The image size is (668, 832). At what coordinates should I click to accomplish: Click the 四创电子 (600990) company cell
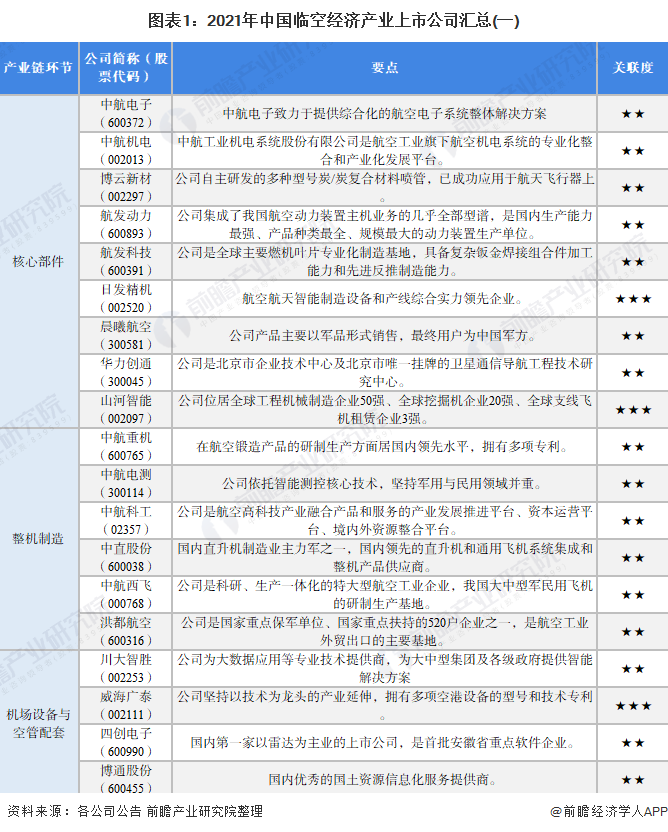[x=126, y=743]
